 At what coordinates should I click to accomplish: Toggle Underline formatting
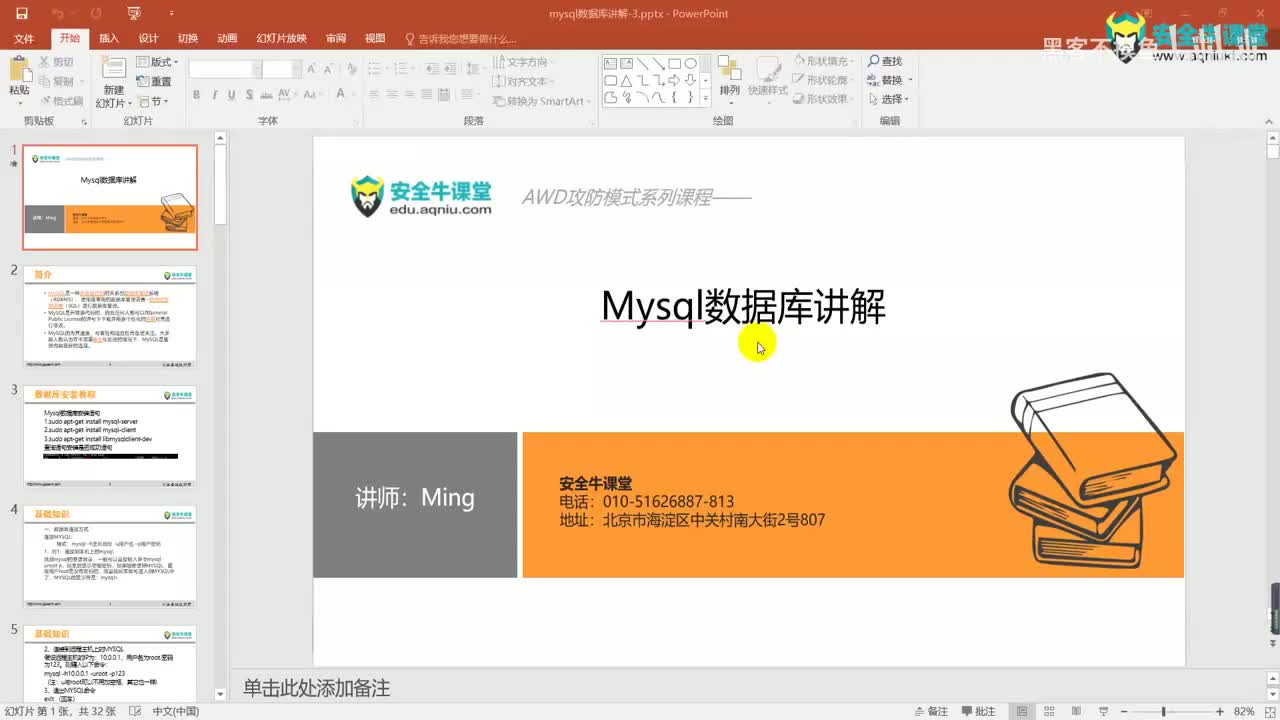[x=232, y=96]
